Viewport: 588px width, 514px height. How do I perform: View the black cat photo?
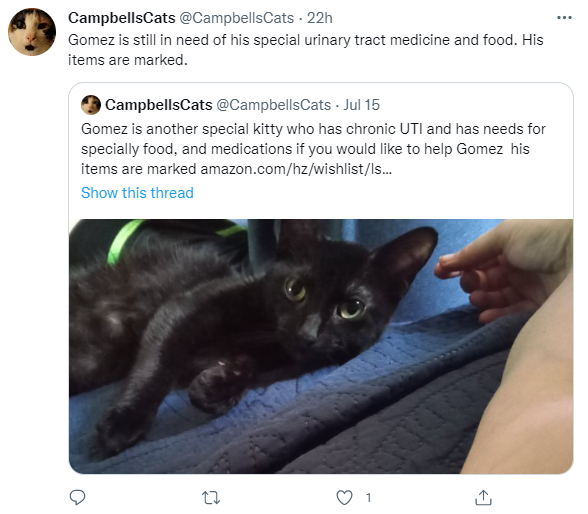click(321, 346)
